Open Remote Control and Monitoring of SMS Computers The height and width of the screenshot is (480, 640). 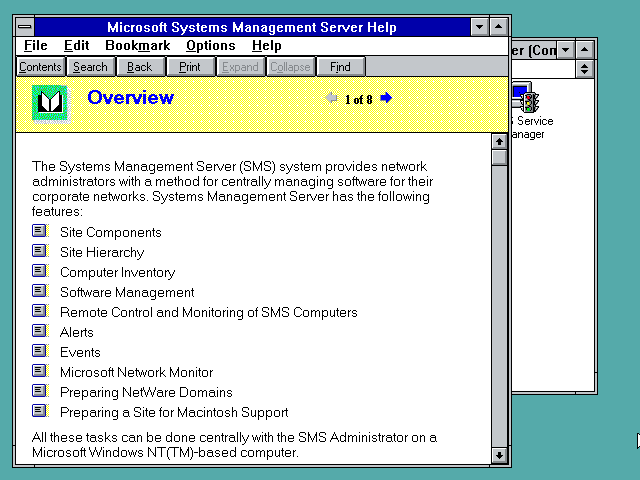pos(209,312)
